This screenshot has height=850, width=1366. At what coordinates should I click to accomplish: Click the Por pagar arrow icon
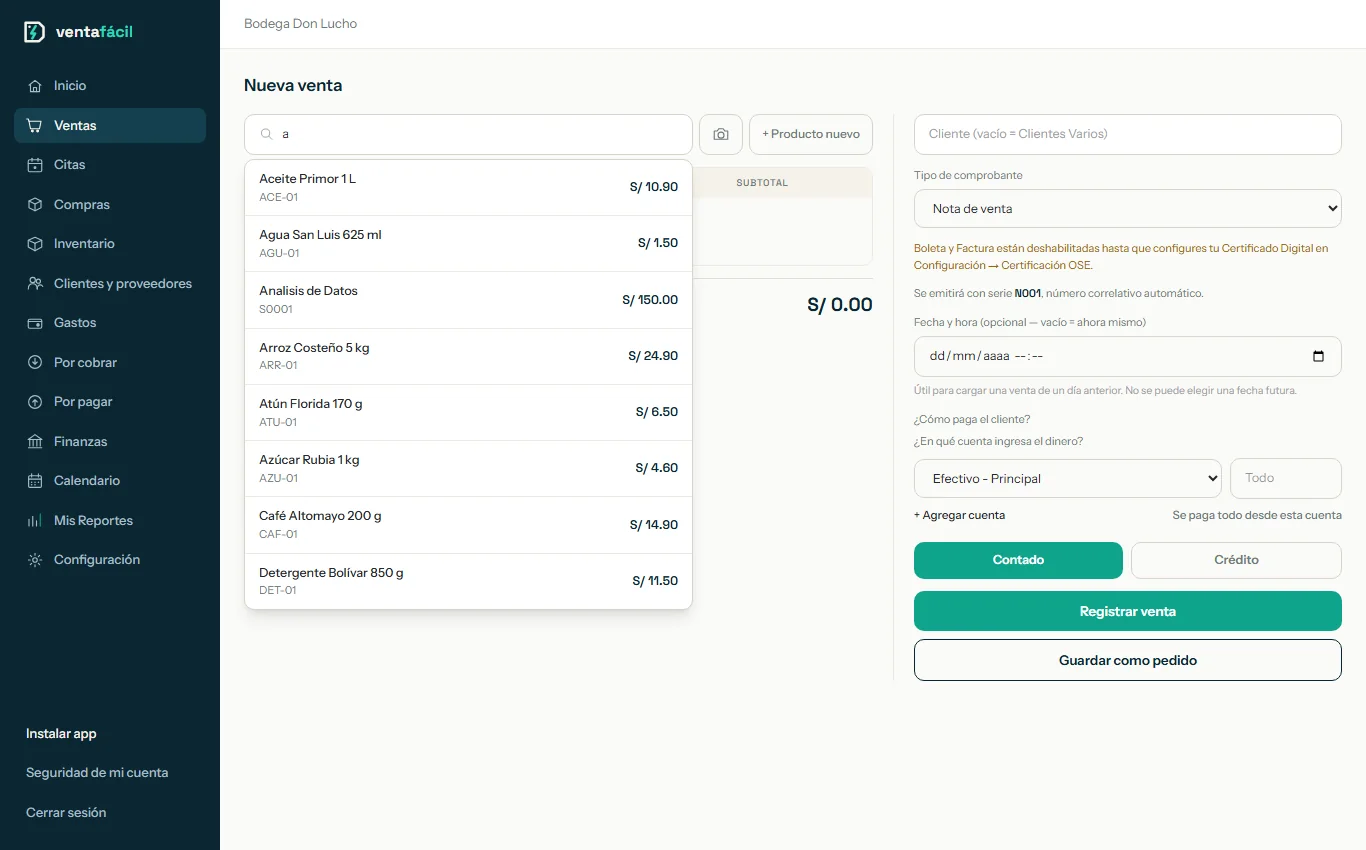pyautogui.click(x=35, y=402)
